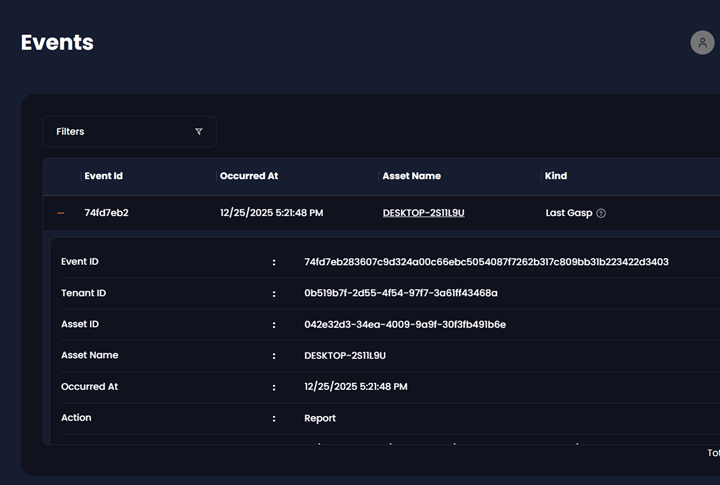Click the Asset Name value in details
720x485 pixels.
point(345,356)
